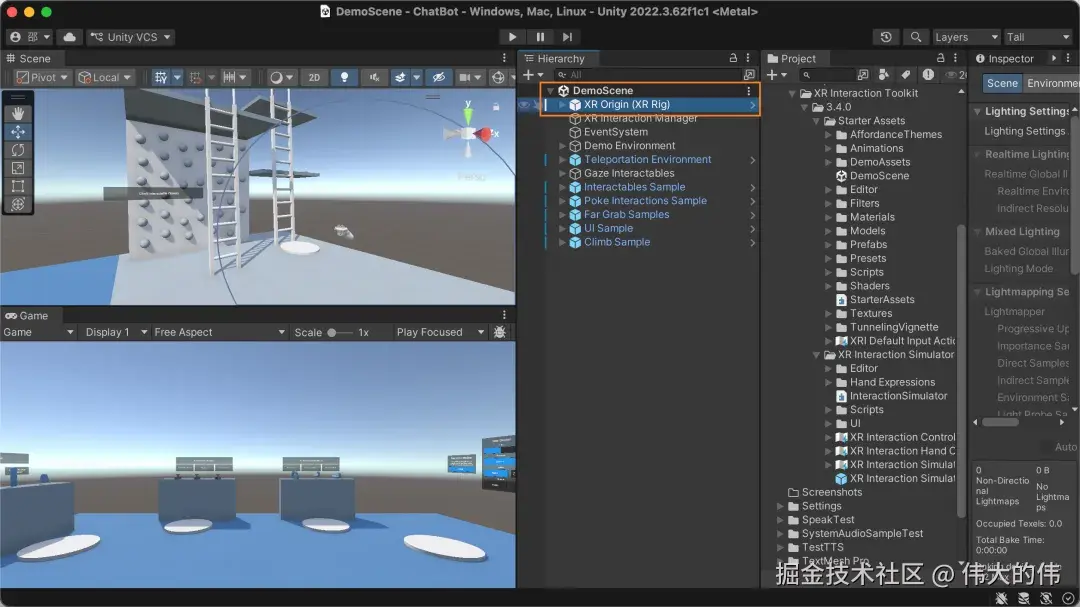Select the Environment tab in Lighting
Image resolution: width=1080 pixels, height=607 pixels.
pyautogui.click(x=1052, y=83)
